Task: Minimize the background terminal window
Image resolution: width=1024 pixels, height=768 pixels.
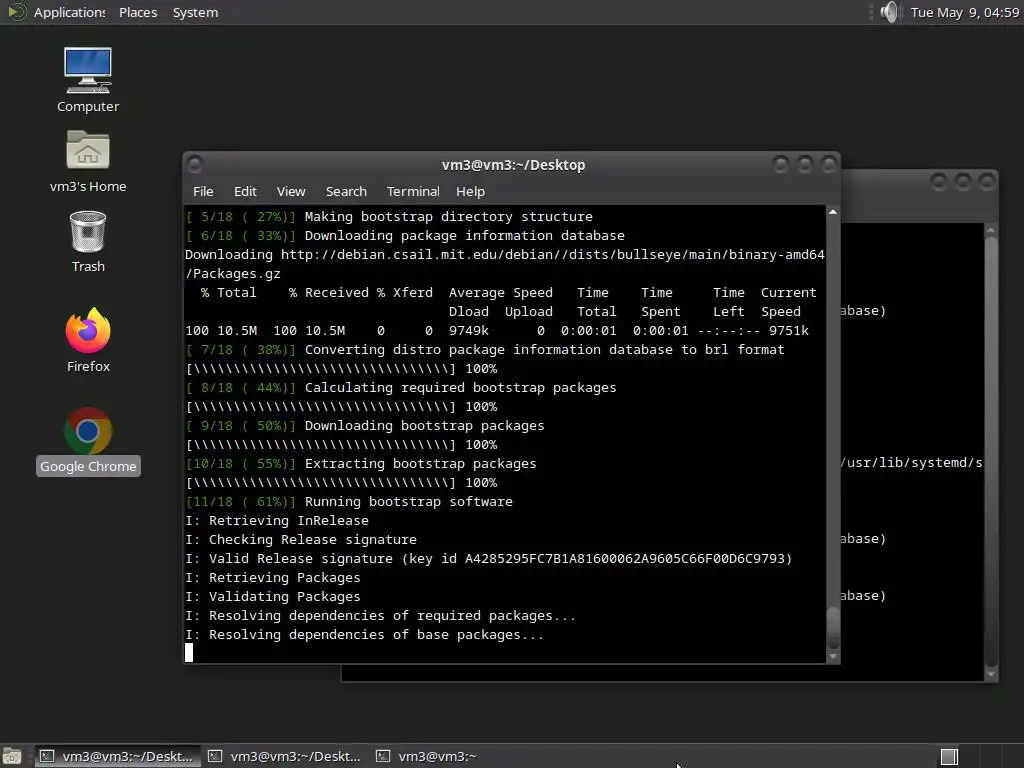Action: [938, 182]
